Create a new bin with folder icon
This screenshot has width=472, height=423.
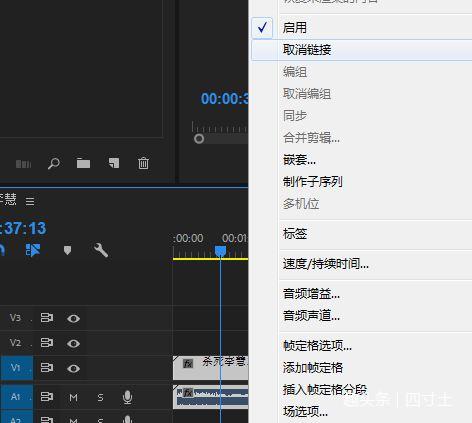pos(83,163)
